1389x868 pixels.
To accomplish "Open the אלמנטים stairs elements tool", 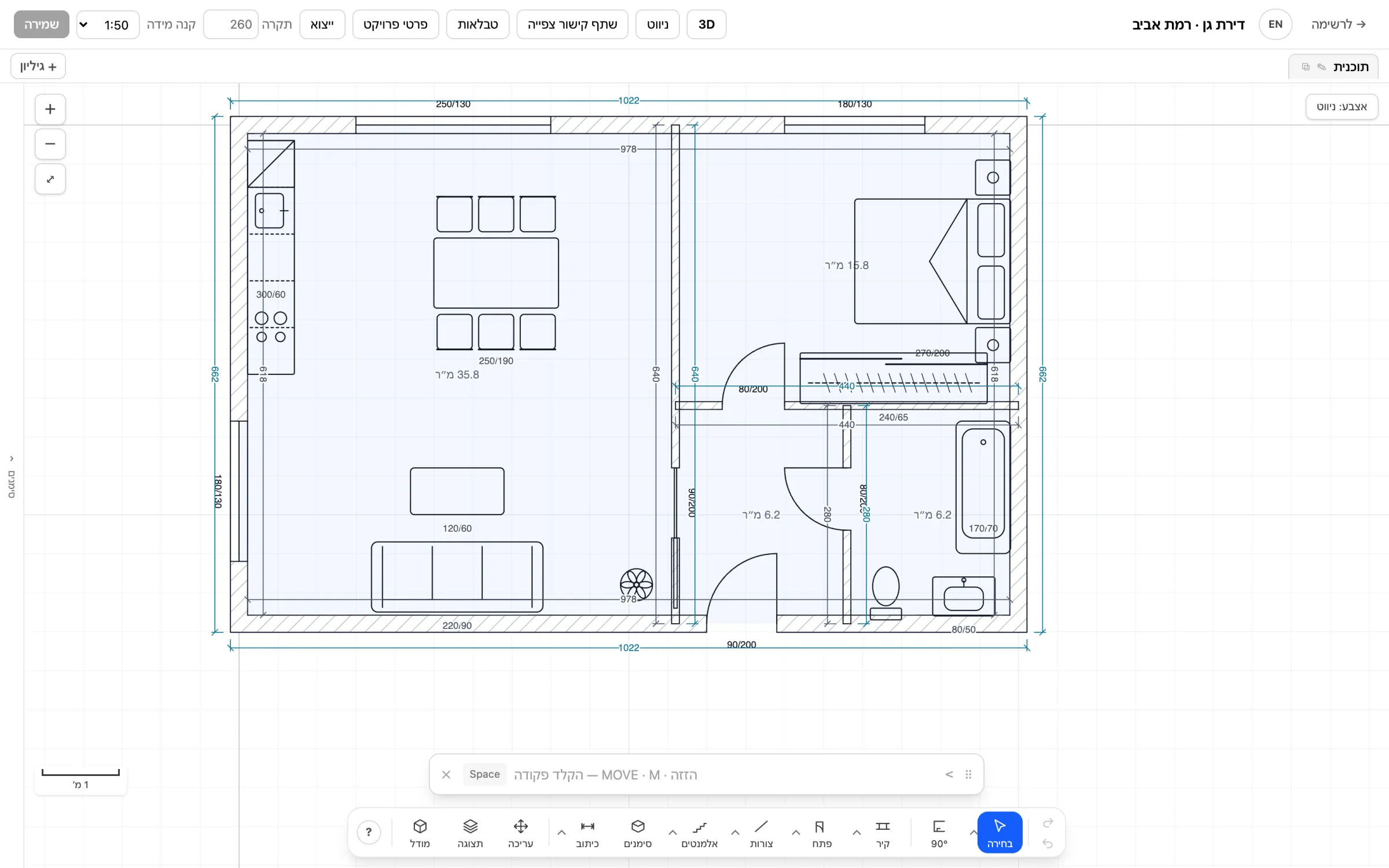I will pos(699,832).
